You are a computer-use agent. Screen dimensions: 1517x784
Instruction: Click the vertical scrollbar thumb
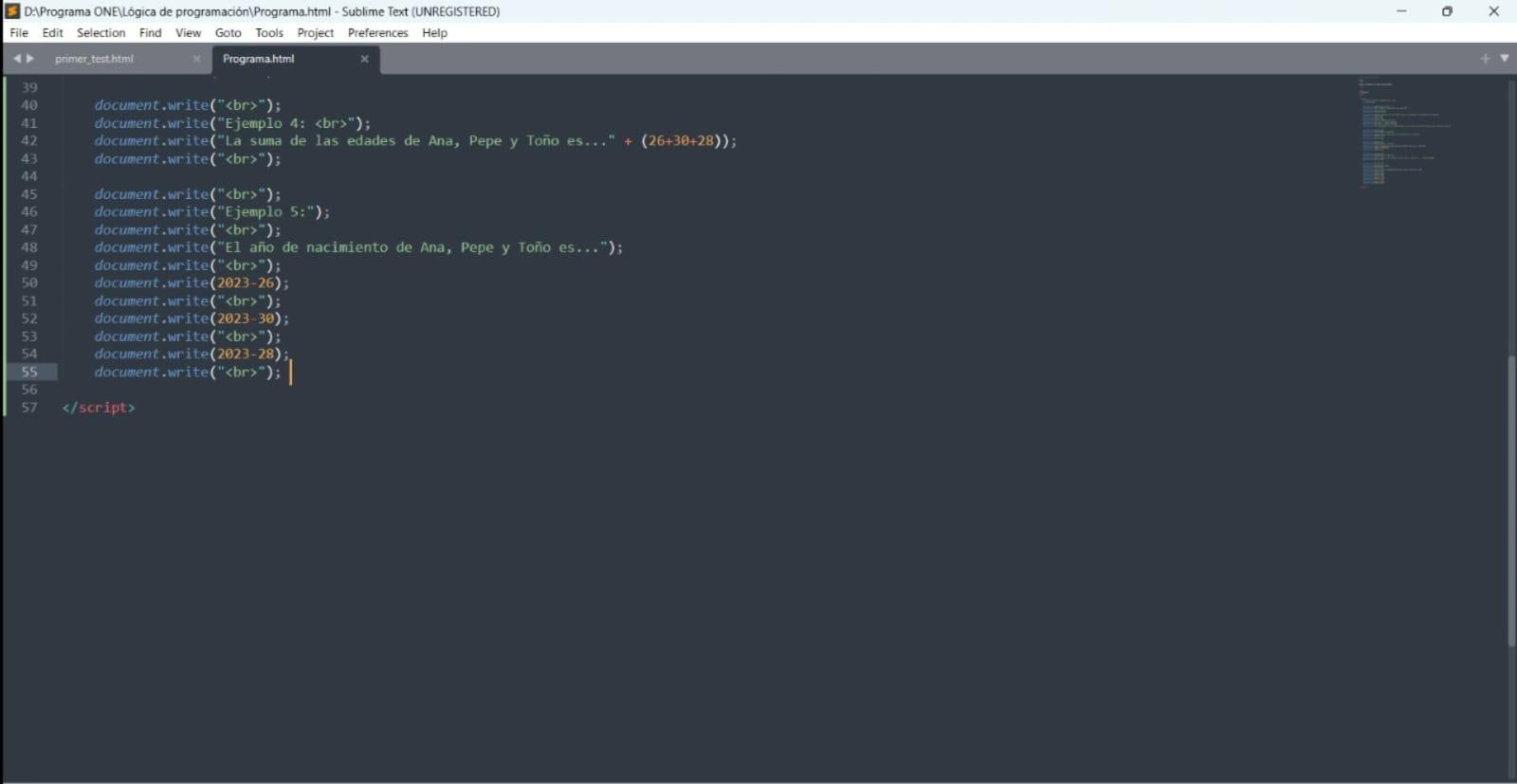tap(1511, 501)
